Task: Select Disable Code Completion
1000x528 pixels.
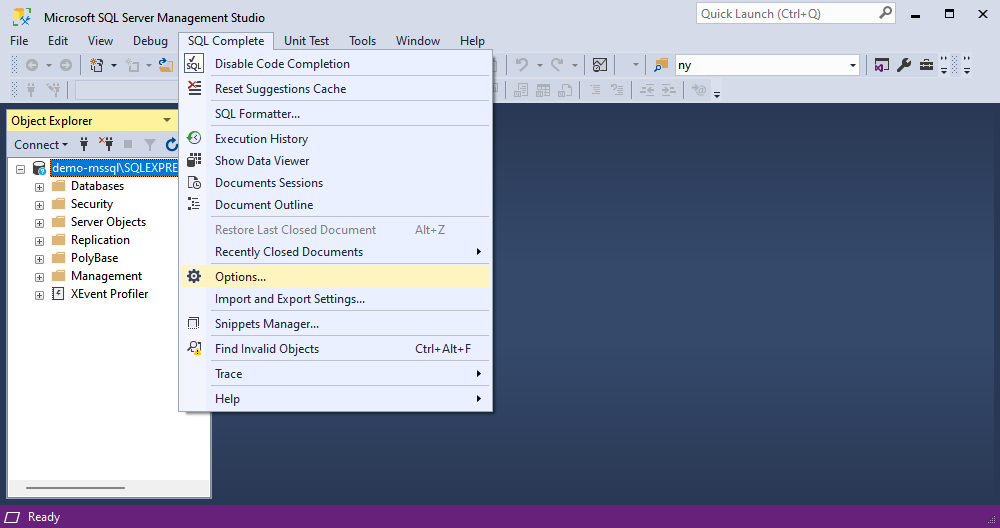Action: [x=335, y=64]
